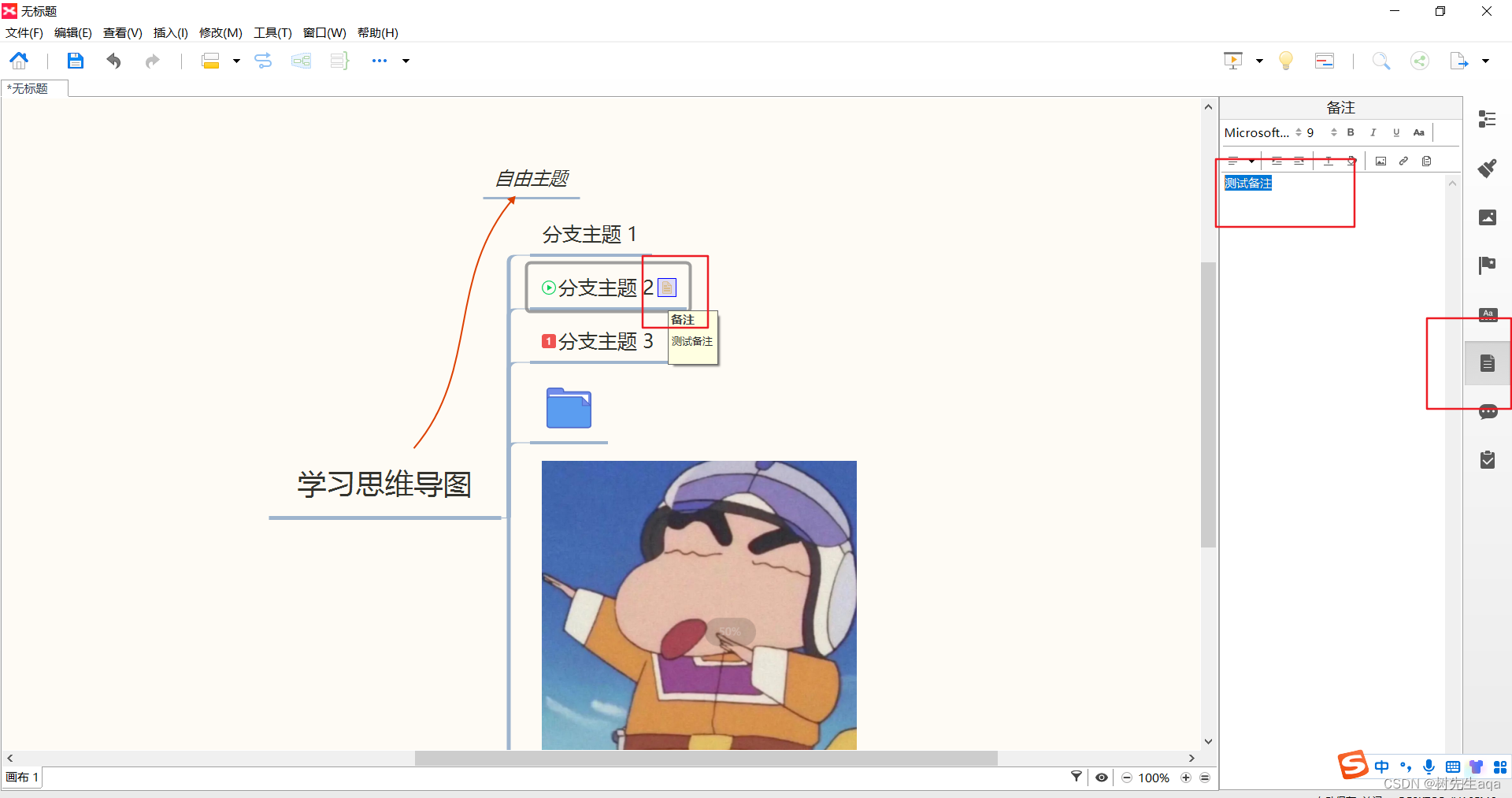Viewport: 1512px width, 798px height.
Task: Open the 工具(T) menu
Action: tap(272, 32)
